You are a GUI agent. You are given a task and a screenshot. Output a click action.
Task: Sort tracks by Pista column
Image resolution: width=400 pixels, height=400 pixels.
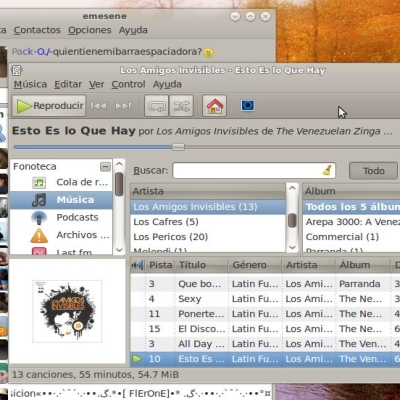pos(160,265)
